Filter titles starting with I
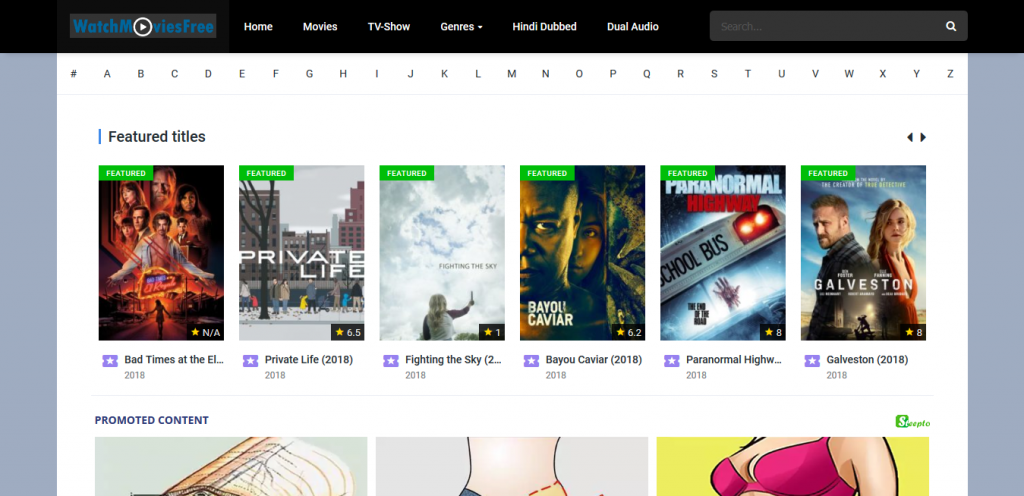1024x496 pixels. 377,74
